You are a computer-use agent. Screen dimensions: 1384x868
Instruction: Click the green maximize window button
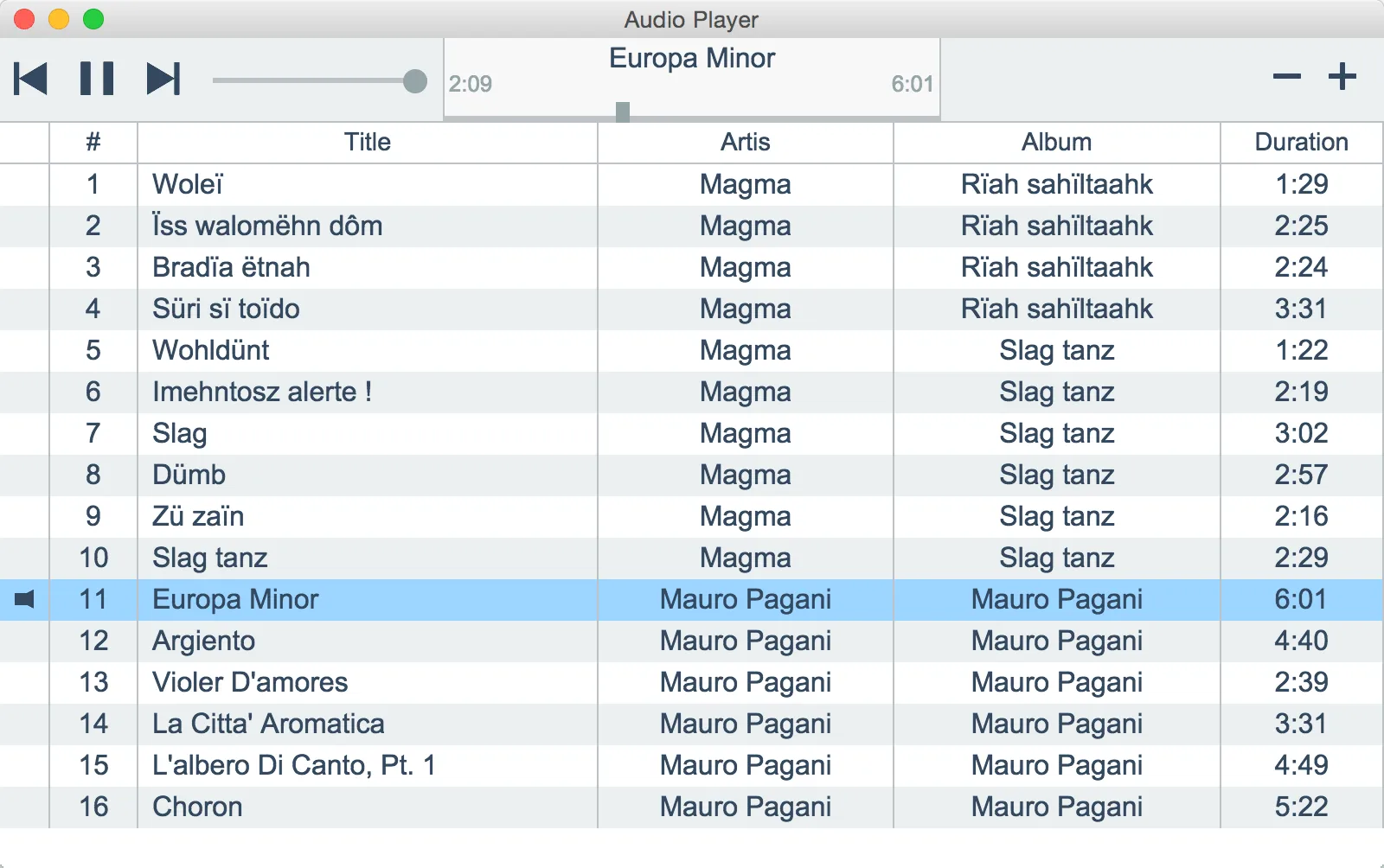pos(93,19)
